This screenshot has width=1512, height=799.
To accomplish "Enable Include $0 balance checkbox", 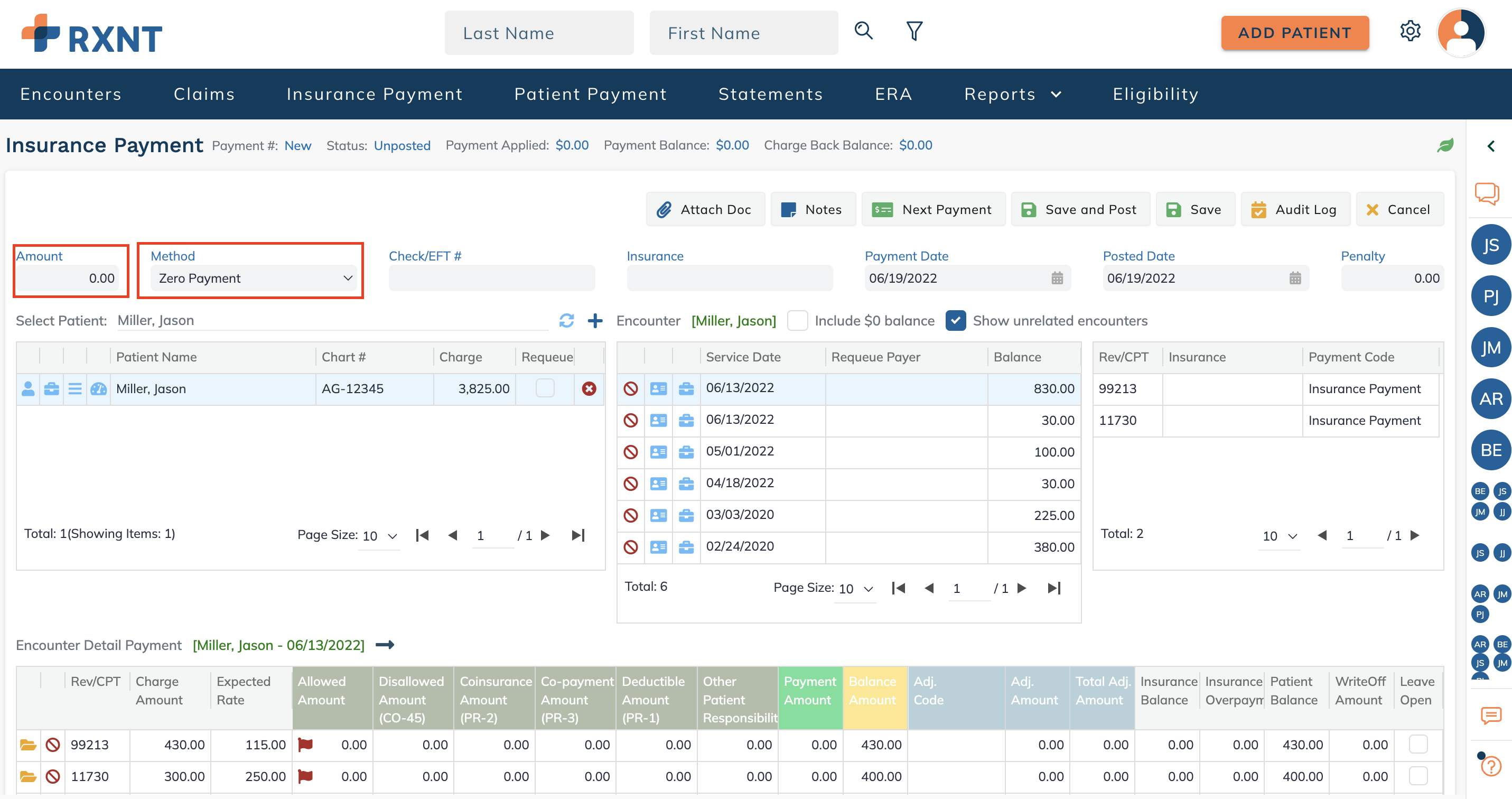I will coord(797,321).
